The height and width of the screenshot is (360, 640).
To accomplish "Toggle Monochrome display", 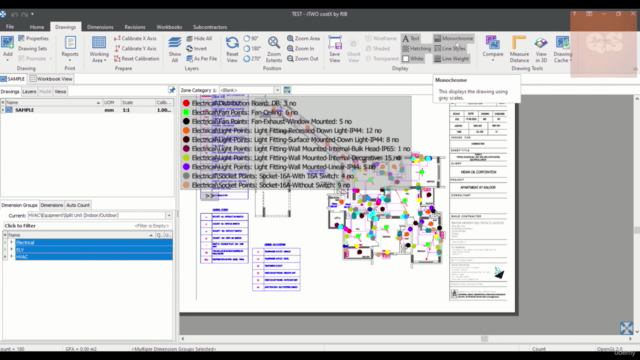I will click(x=453, y=38).
